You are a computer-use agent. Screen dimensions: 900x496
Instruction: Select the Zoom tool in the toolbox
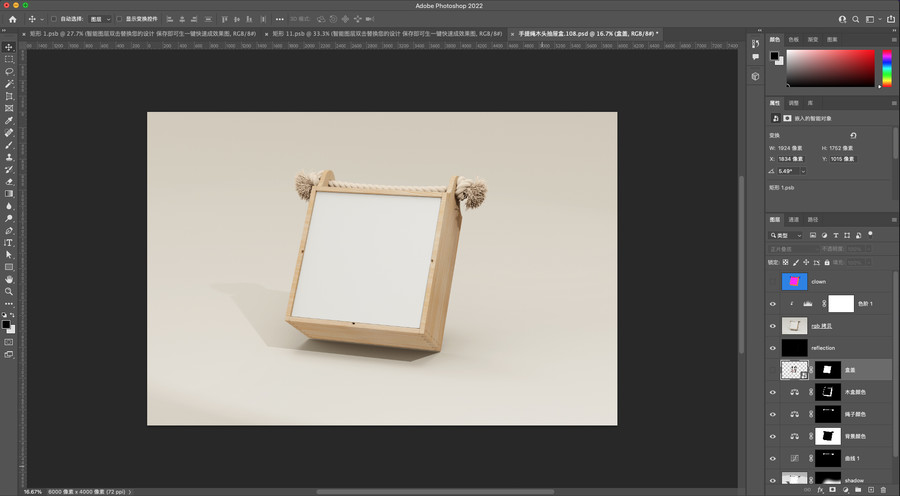(9, 292)
